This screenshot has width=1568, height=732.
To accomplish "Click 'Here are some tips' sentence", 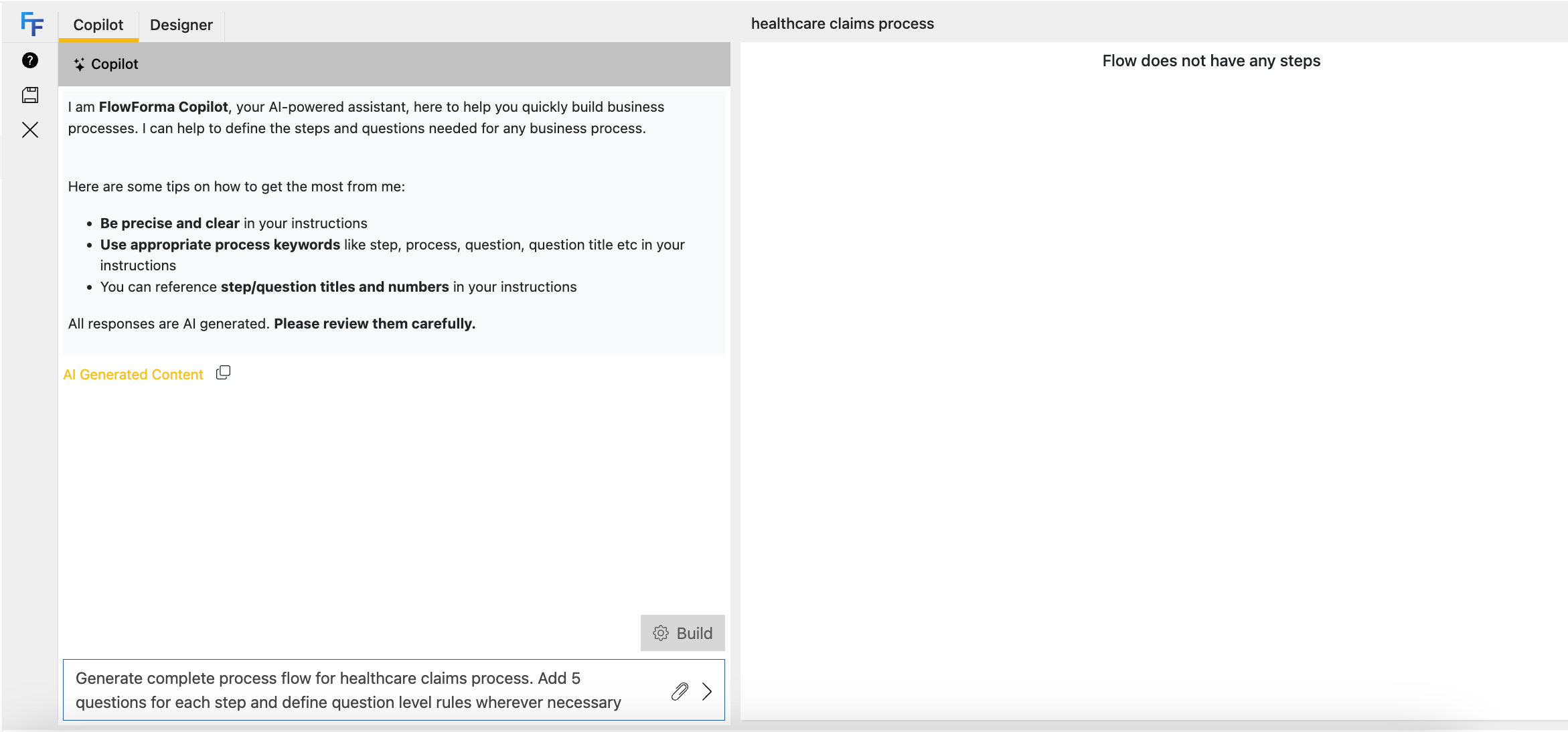I will (236, 187).
